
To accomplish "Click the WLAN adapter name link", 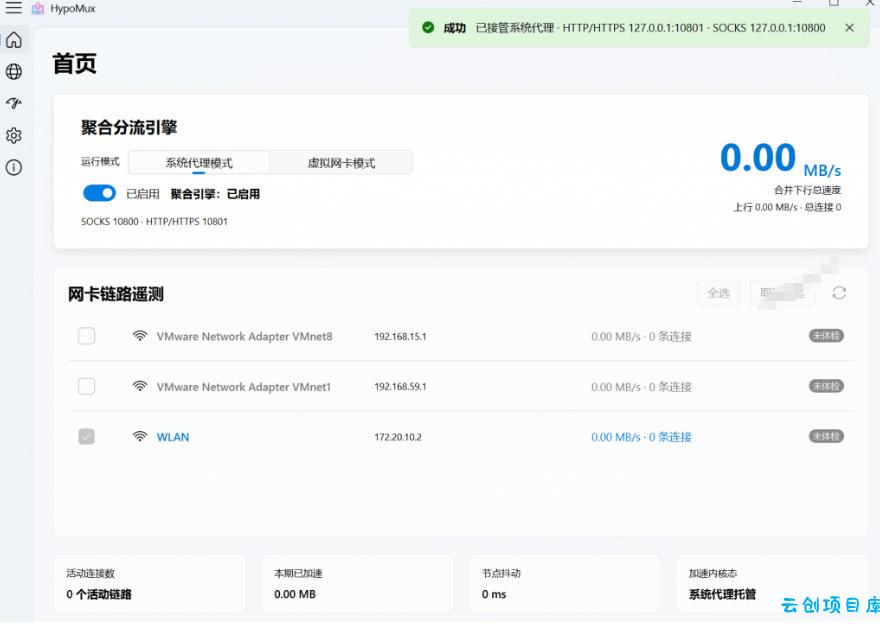I will click(x=173, y=437).
